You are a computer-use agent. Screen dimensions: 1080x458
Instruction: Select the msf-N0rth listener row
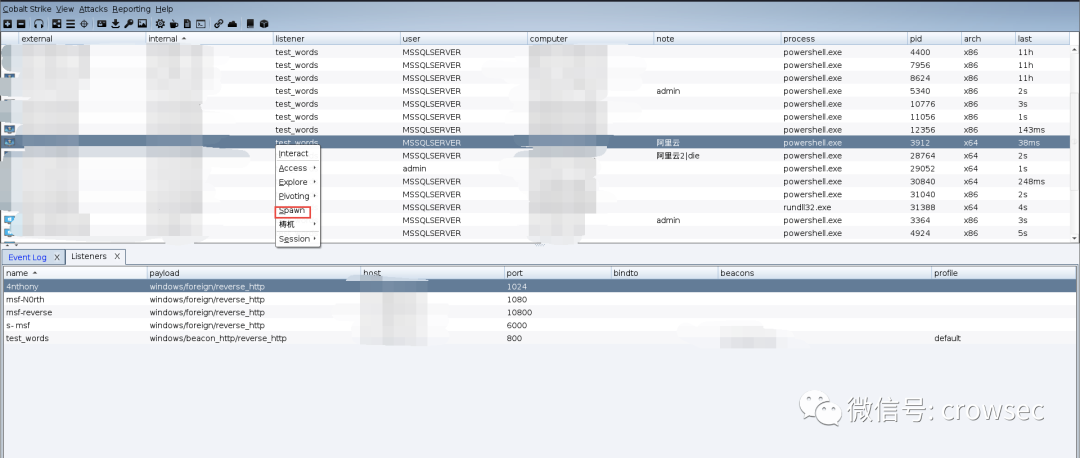[539, 300]
